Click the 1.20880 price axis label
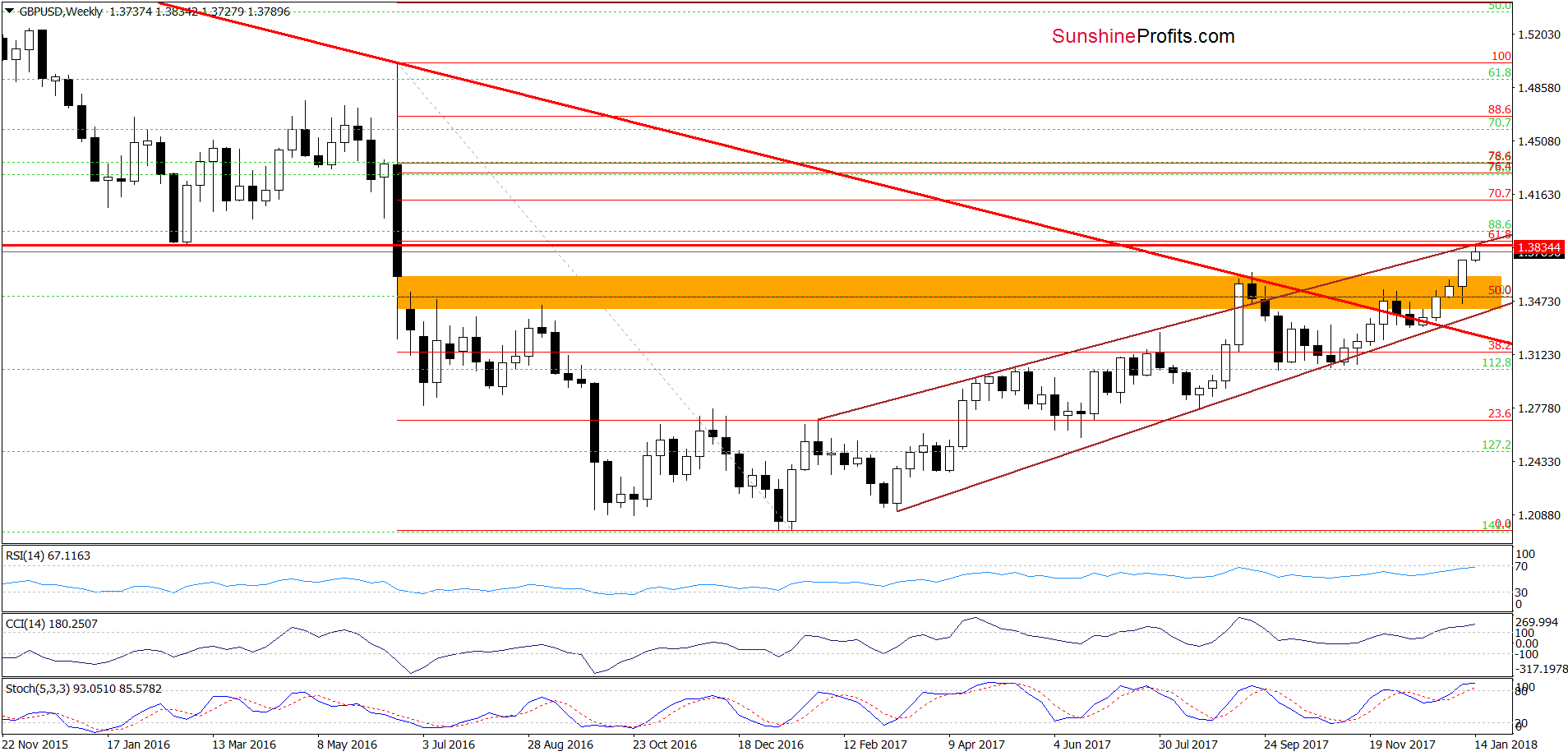Screen dimensions: 1568x756 pyautogui.click(x=1538, y=515)
